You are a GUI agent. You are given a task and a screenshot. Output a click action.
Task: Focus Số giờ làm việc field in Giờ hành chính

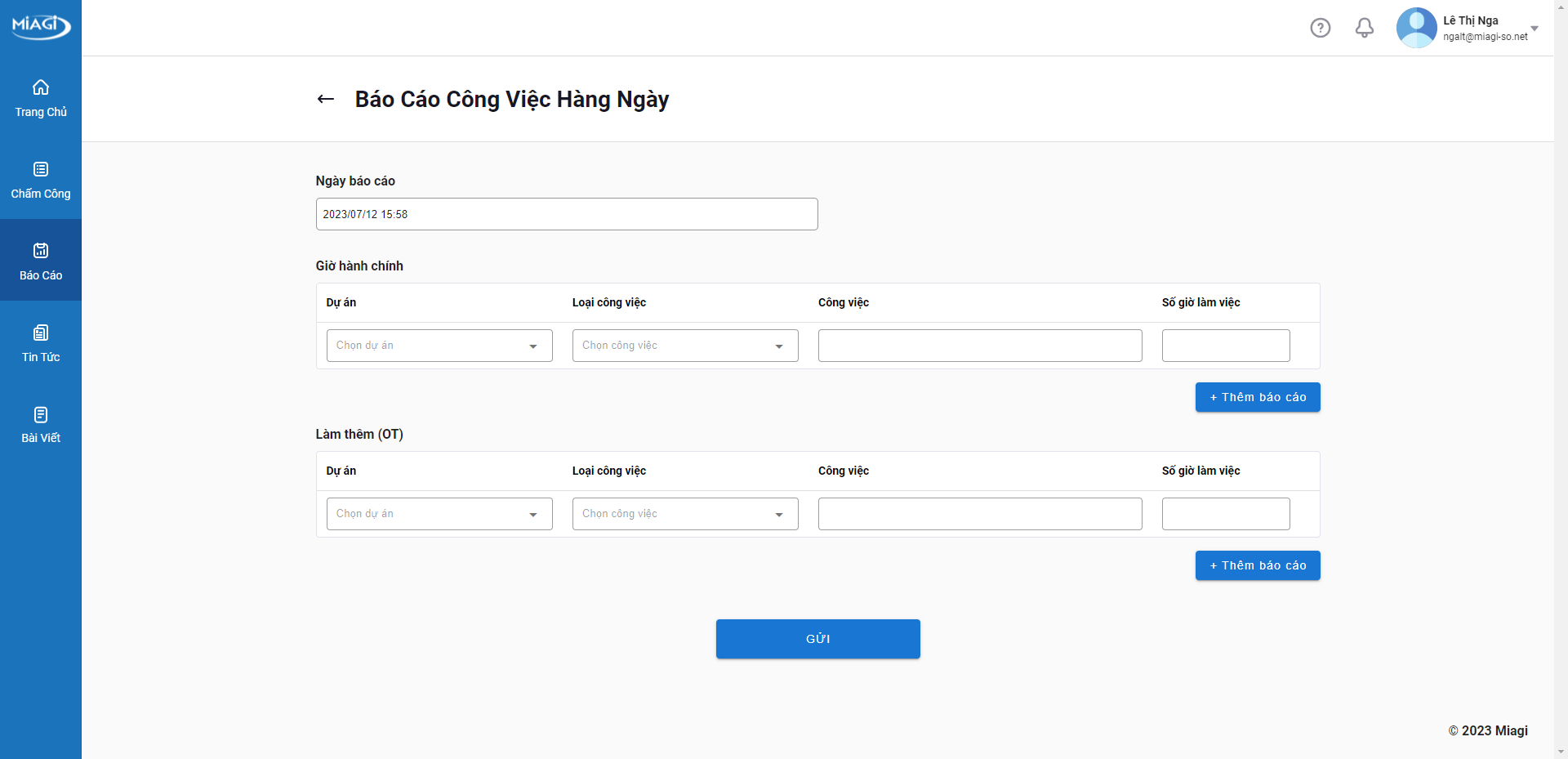pos(1225,346)
